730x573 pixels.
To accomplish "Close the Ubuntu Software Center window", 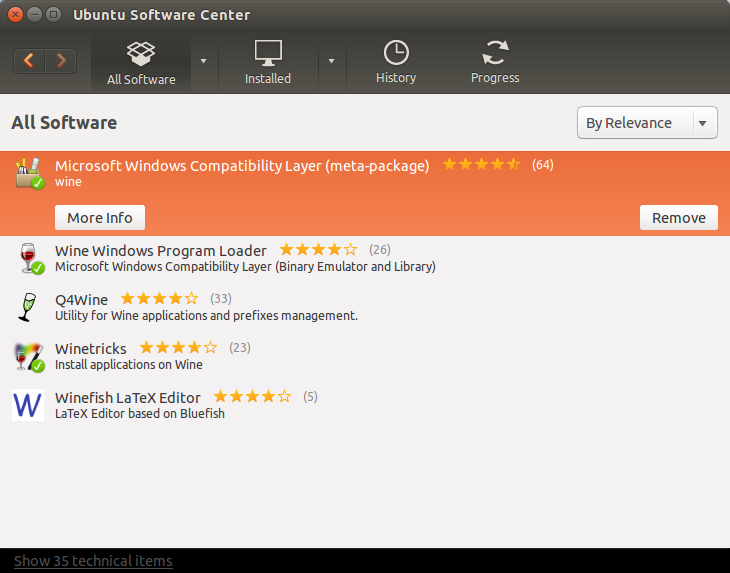I will (x=15, y=14).
